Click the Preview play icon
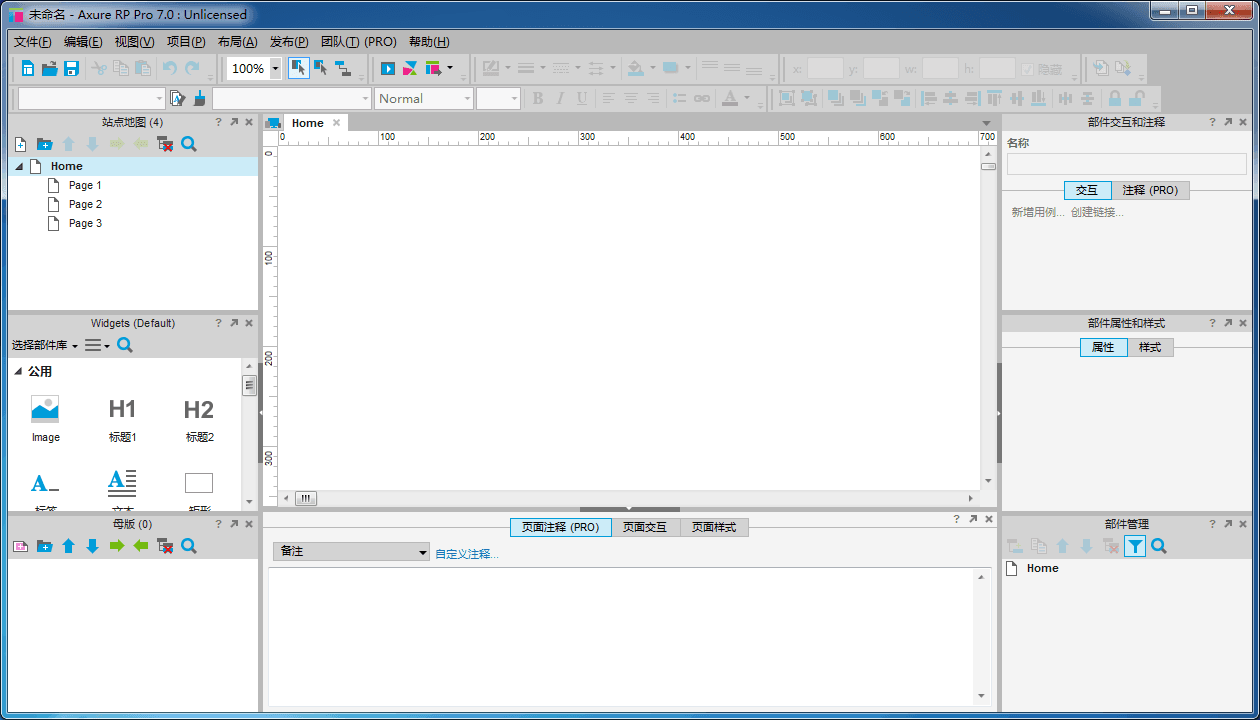 tap(388, 68)
